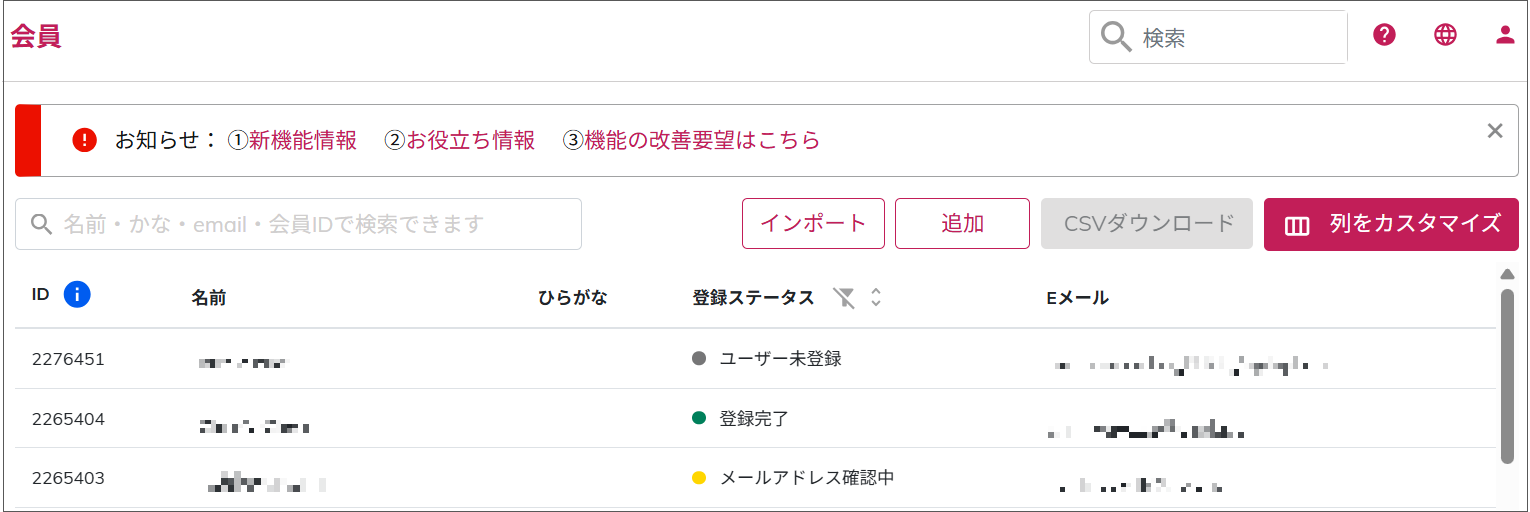
Task: Clear filter on 登録ステータス column
Action: [845, 297]
